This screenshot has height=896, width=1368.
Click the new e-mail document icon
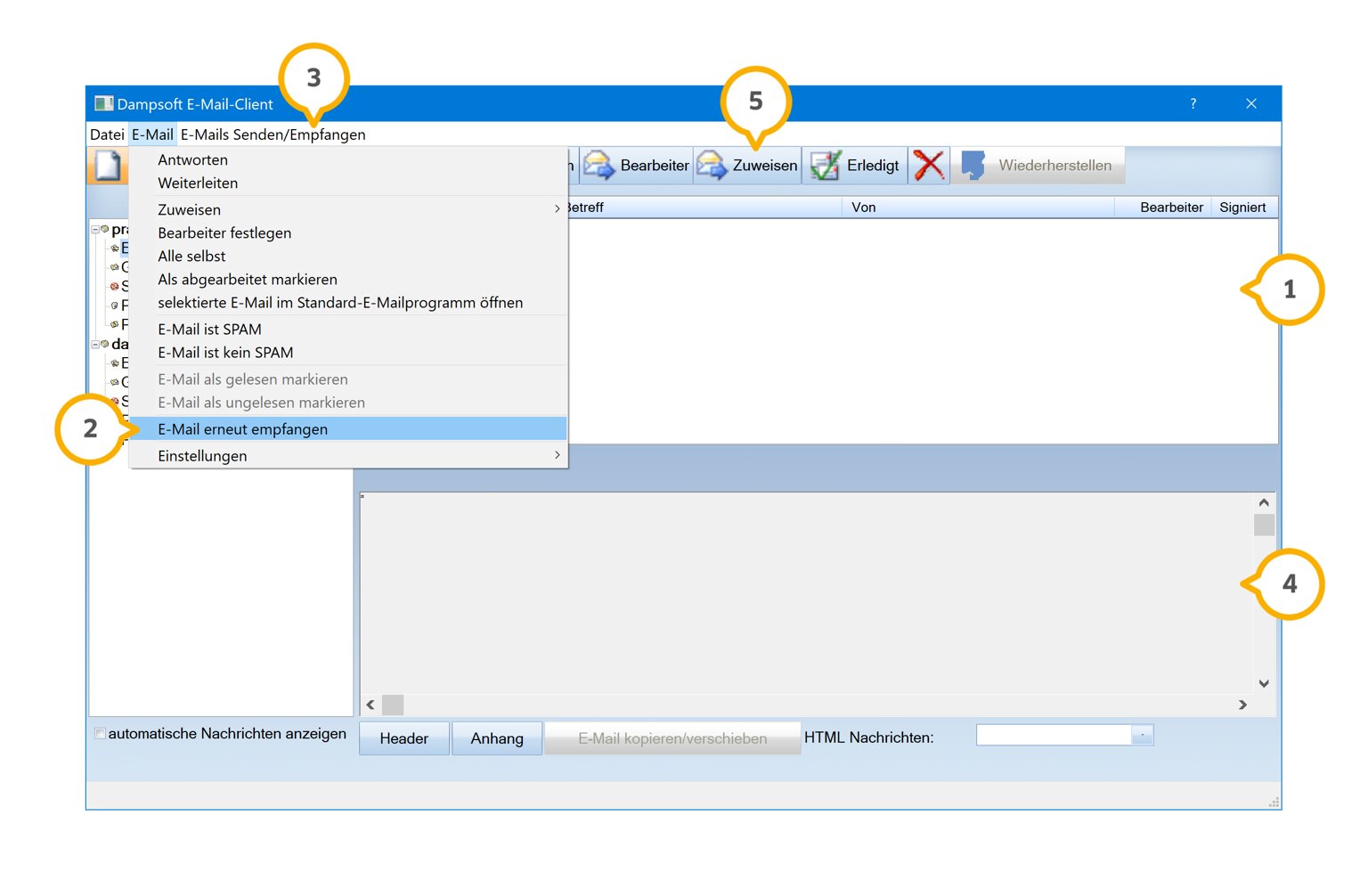pos(108,166)
